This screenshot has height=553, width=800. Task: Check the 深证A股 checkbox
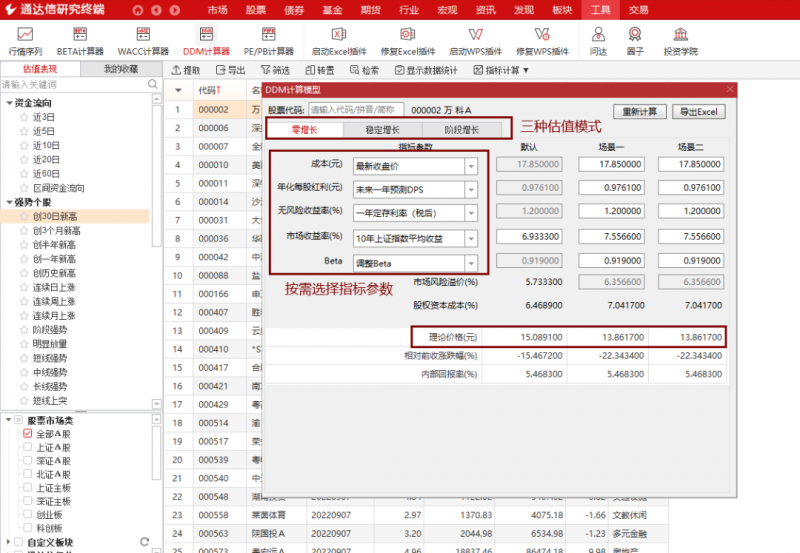coord(28,460)
